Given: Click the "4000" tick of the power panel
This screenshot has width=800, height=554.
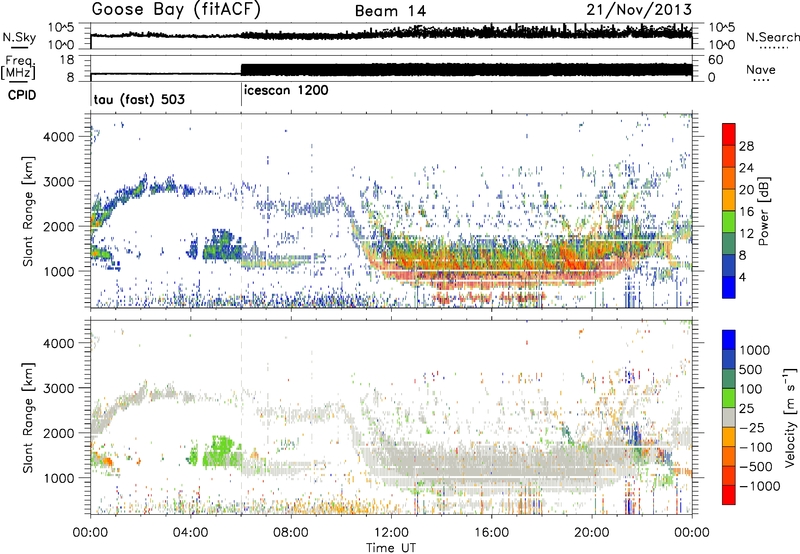Looking at the screenshot, I should [x=58, y=137].
